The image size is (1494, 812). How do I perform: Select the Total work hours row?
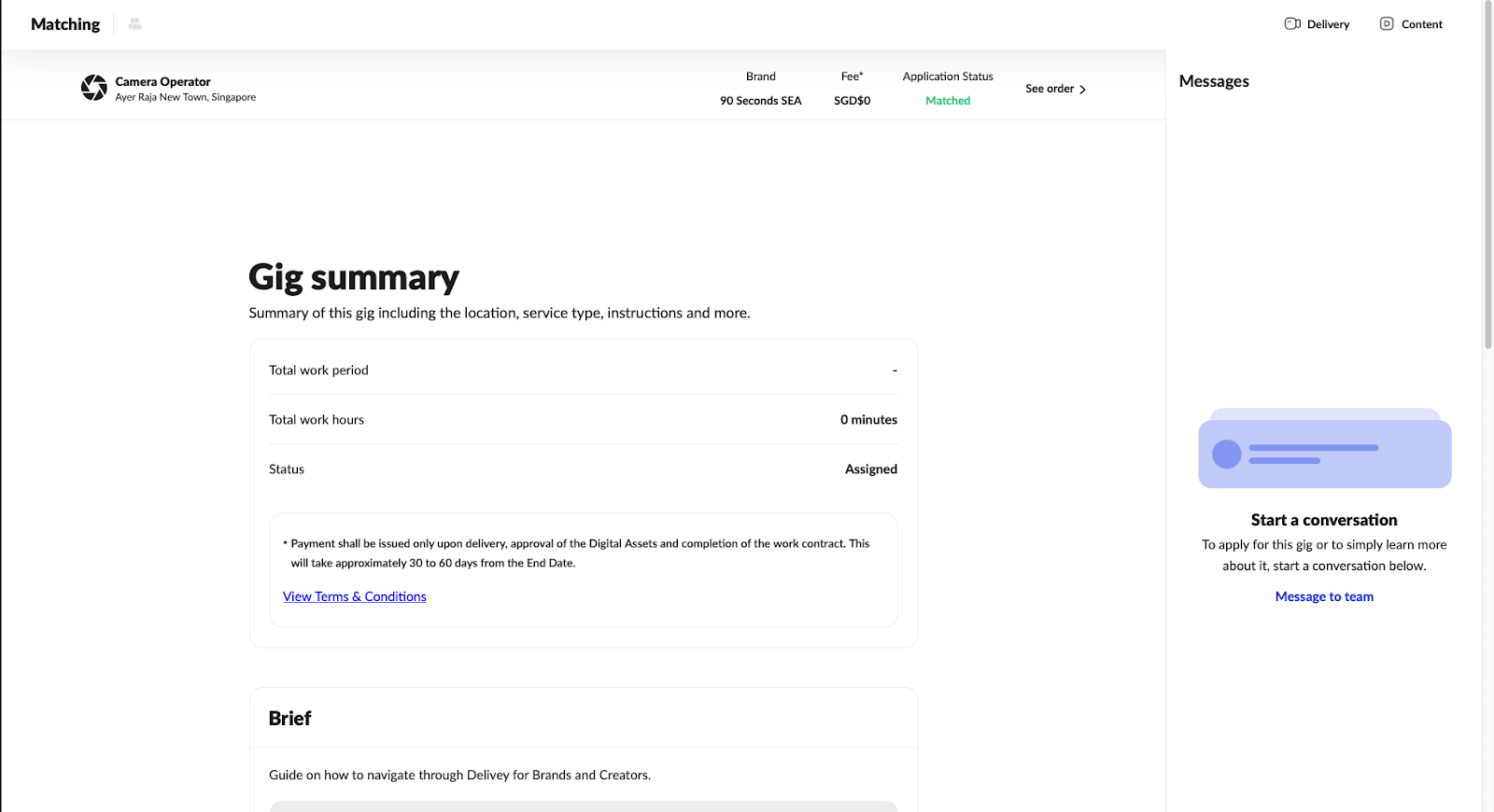pos(583,420)
